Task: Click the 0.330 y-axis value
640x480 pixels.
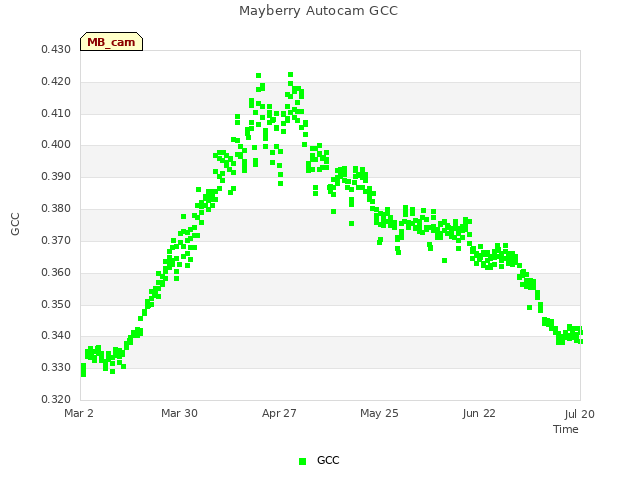Action: tap(56, 367)
